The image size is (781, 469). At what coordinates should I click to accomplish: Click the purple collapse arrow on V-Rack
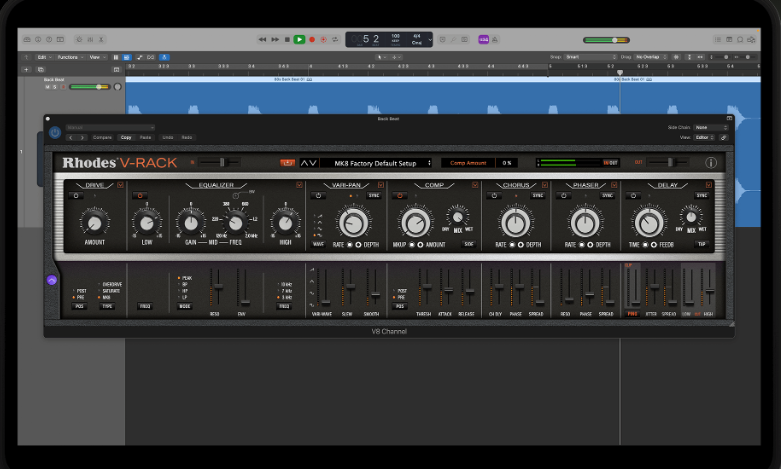[52, 280]
